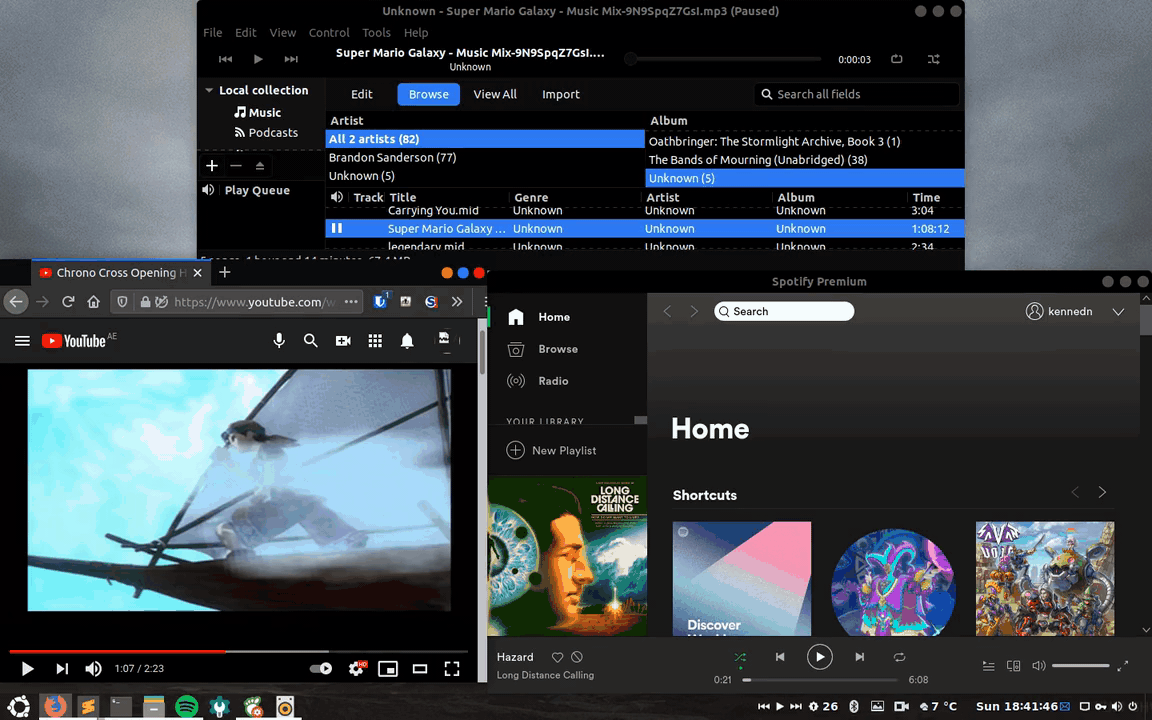Toggle the Browse button in Rhythmbox
The width and height of the screenshot is (1152, 720).
click(428, 94)
